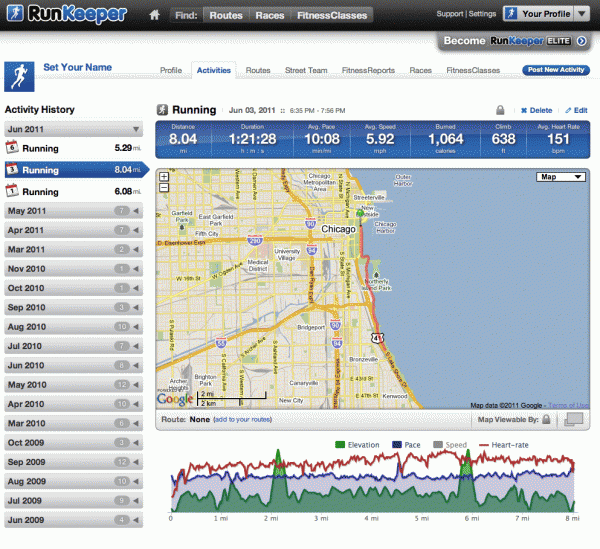Switch to the Profile tab
Image resolution: width=600 pixels, height=549 pixels.
[x=171, y=70]
